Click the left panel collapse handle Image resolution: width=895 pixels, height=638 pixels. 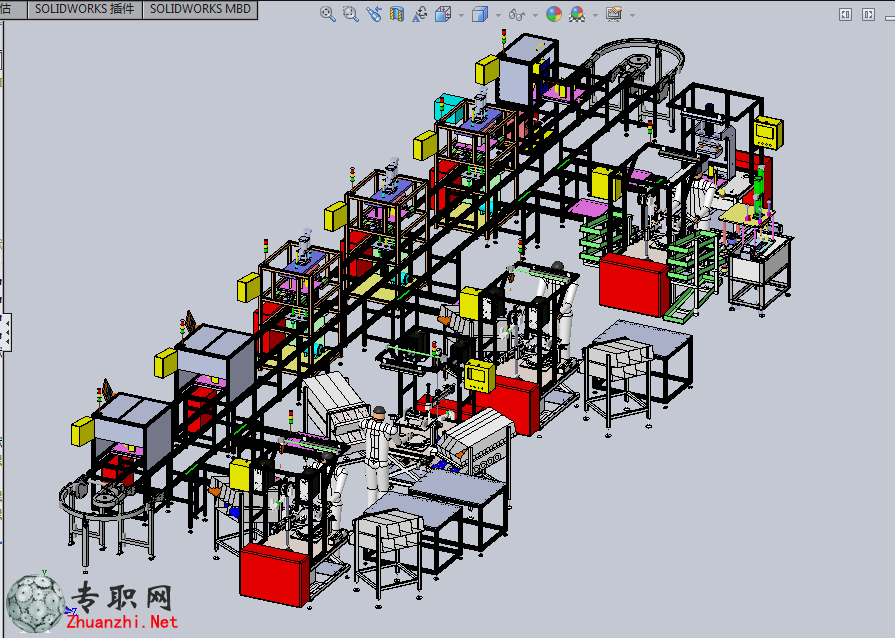click(6, 332)
